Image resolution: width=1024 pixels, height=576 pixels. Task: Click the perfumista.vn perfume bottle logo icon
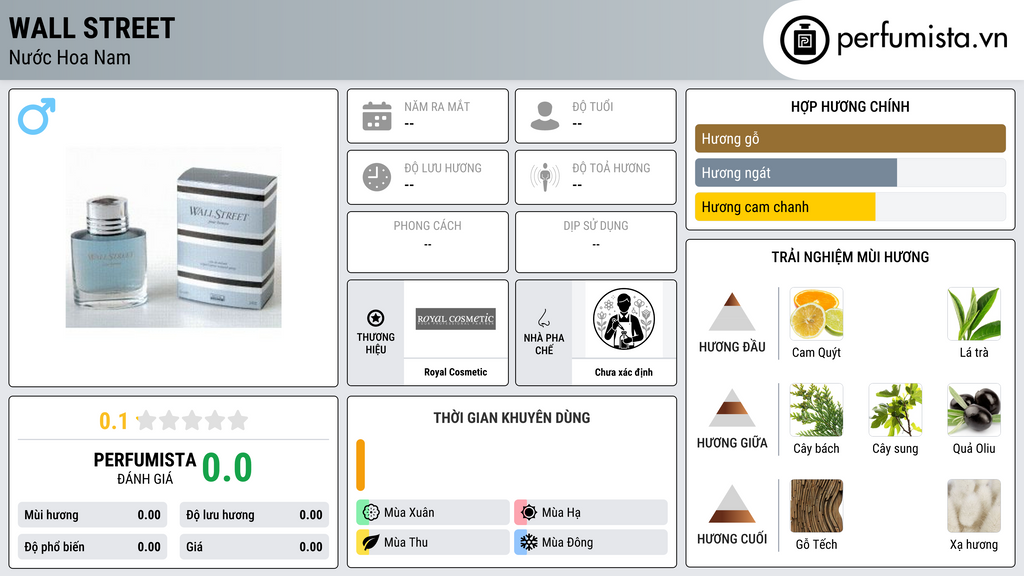[804, 40]
